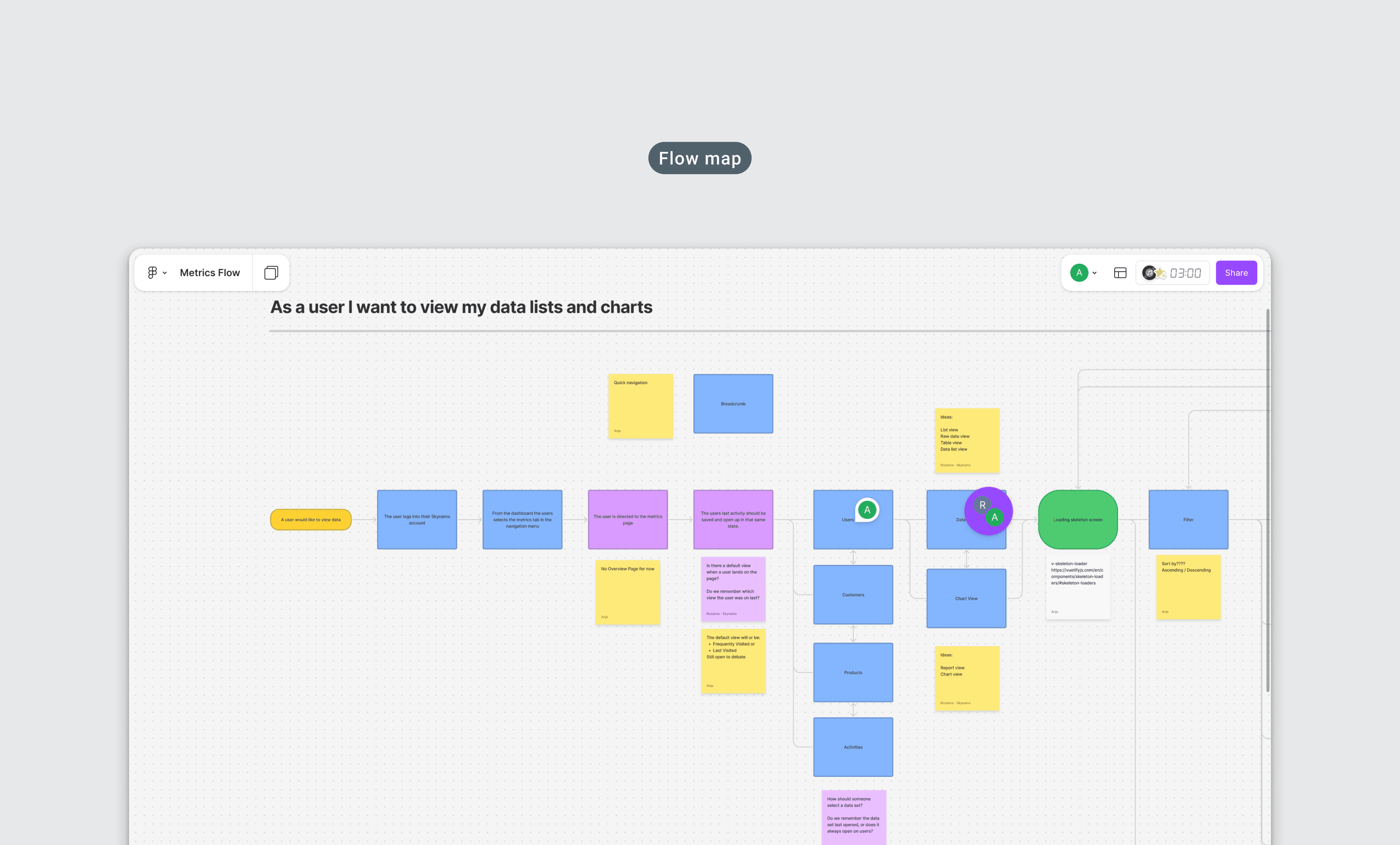Select the Activities blue box
Viewport: 1400px width, 845px height.
tap(853, 747)
